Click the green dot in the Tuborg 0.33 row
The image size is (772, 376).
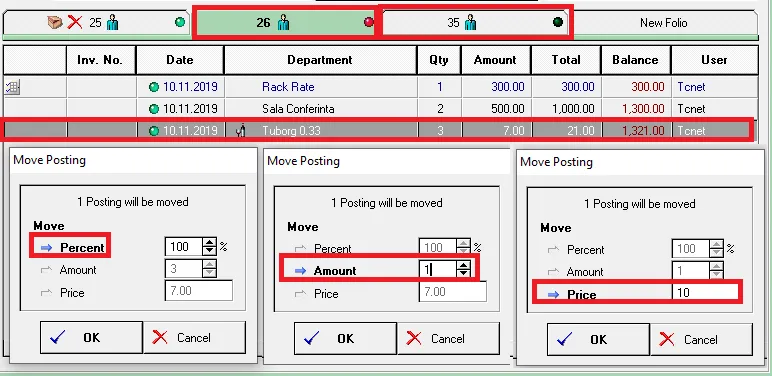[x=154, y=131]
